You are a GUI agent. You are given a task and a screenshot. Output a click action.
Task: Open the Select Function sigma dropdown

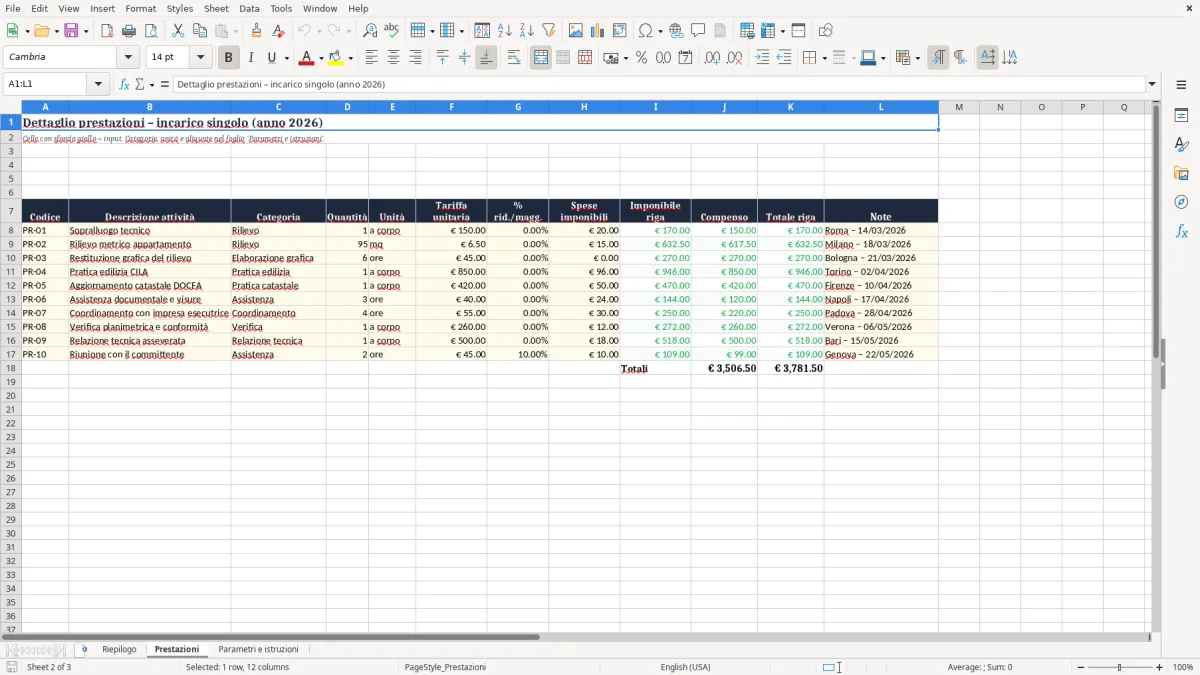tap(150, 84)
